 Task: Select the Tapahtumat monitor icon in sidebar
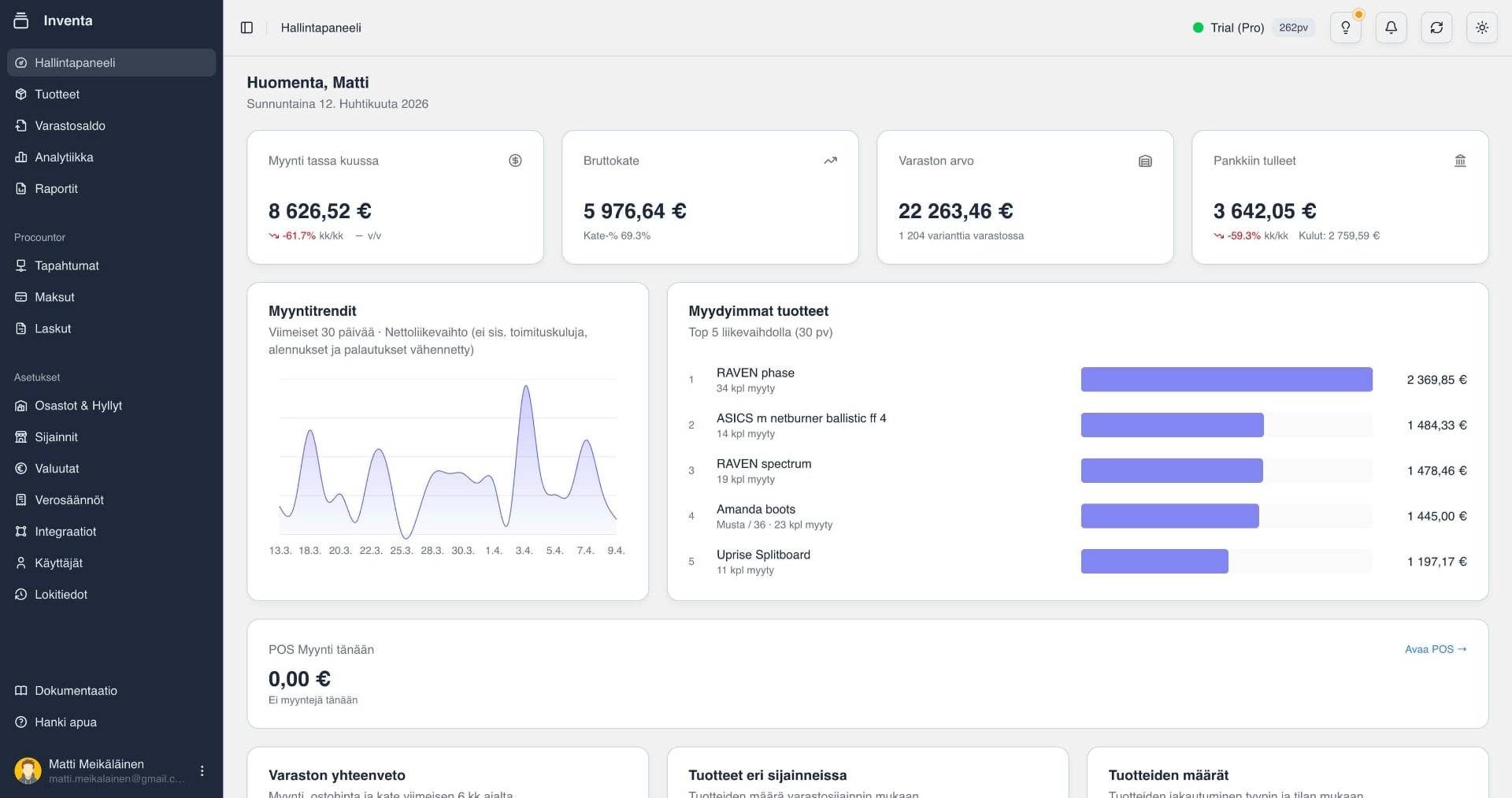[21, 265]
